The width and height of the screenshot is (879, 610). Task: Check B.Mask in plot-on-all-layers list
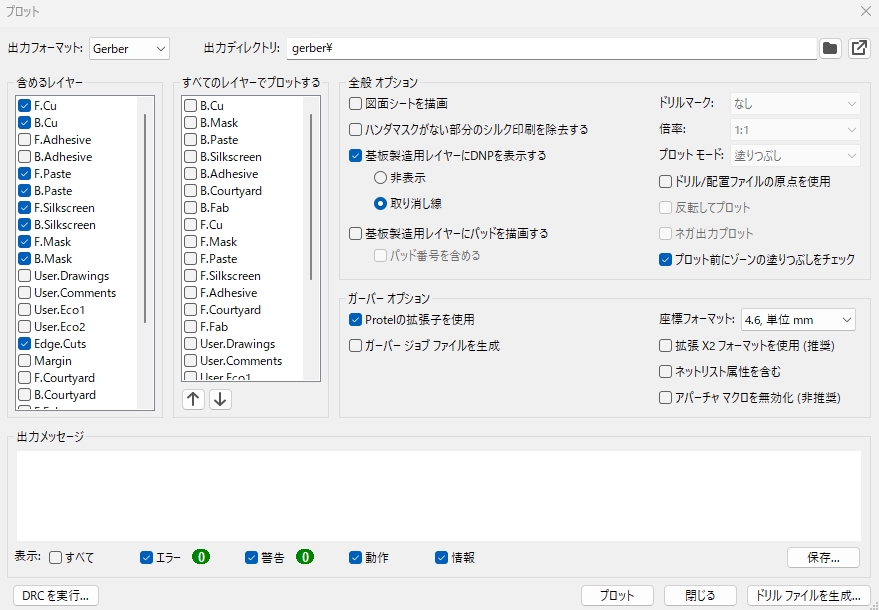tap(190, 122)
